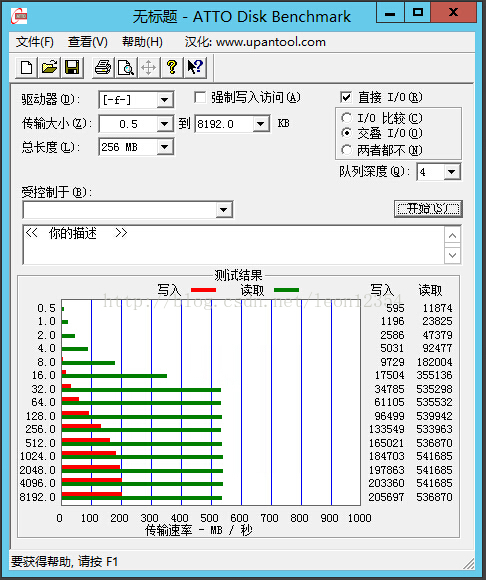Viewport: 486px width, 580px height.
Task: Open the maximum transfer size 8192.0 dropdown
Action: 260,124
